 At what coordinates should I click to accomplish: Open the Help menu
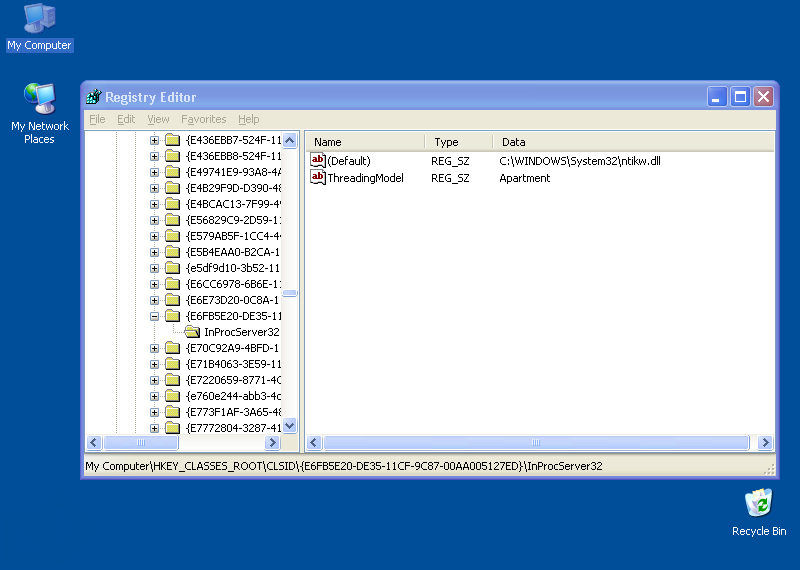pyautogui.click(x=248, y=119)
